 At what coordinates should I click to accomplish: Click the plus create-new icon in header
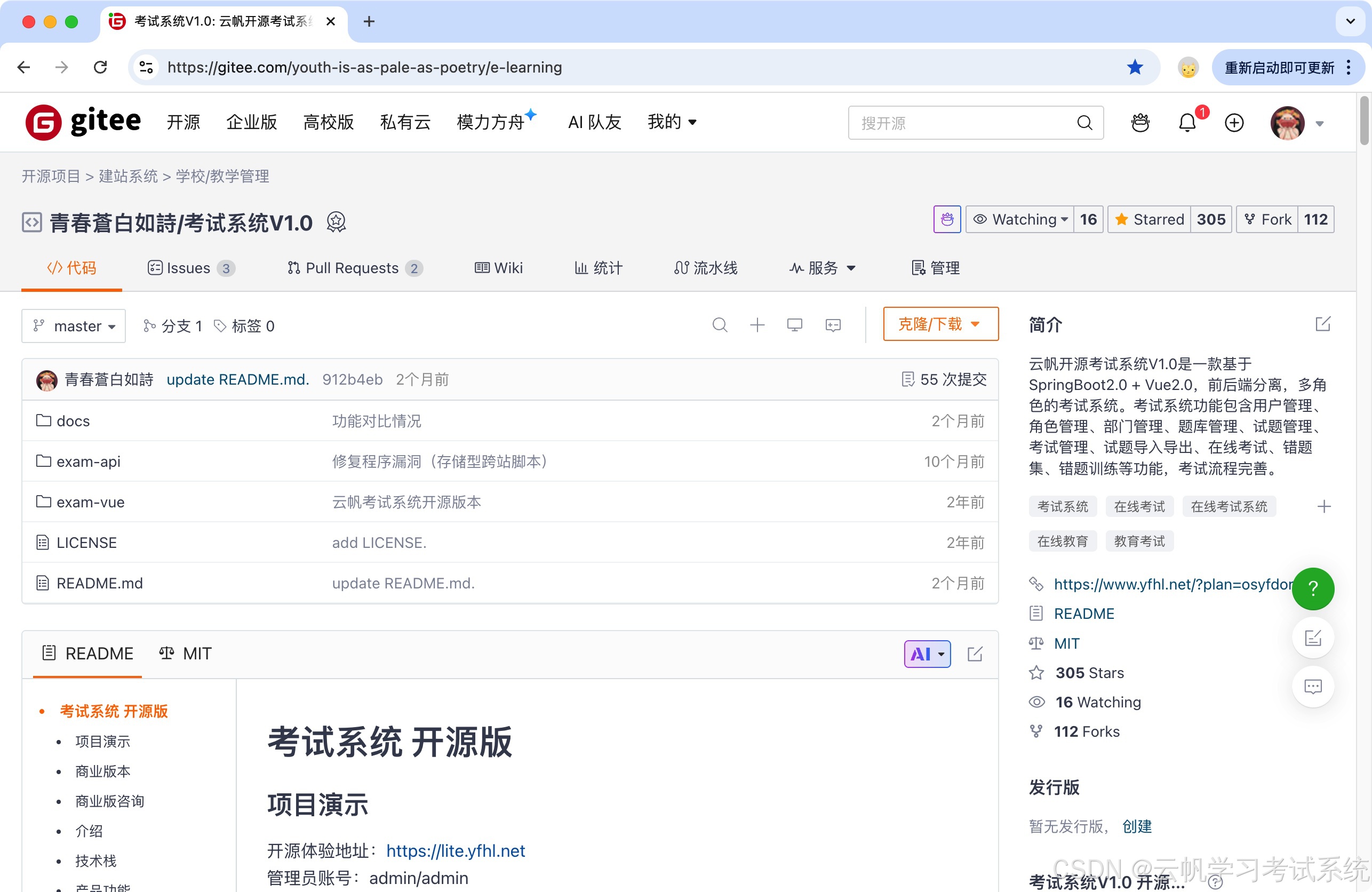pos(1234,123)
